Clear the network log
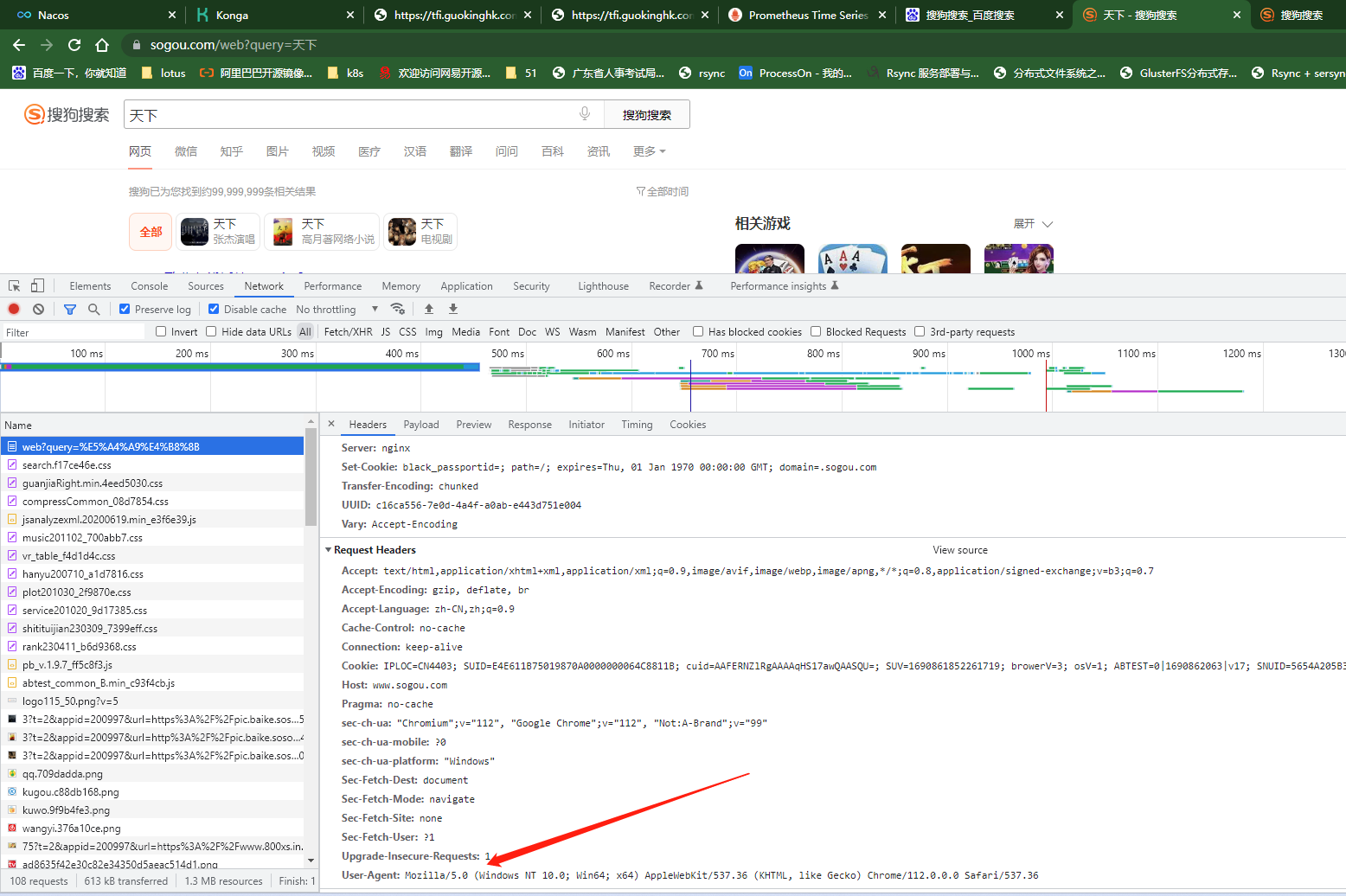This screenshot has height=896, width=1346. [38, 309]
